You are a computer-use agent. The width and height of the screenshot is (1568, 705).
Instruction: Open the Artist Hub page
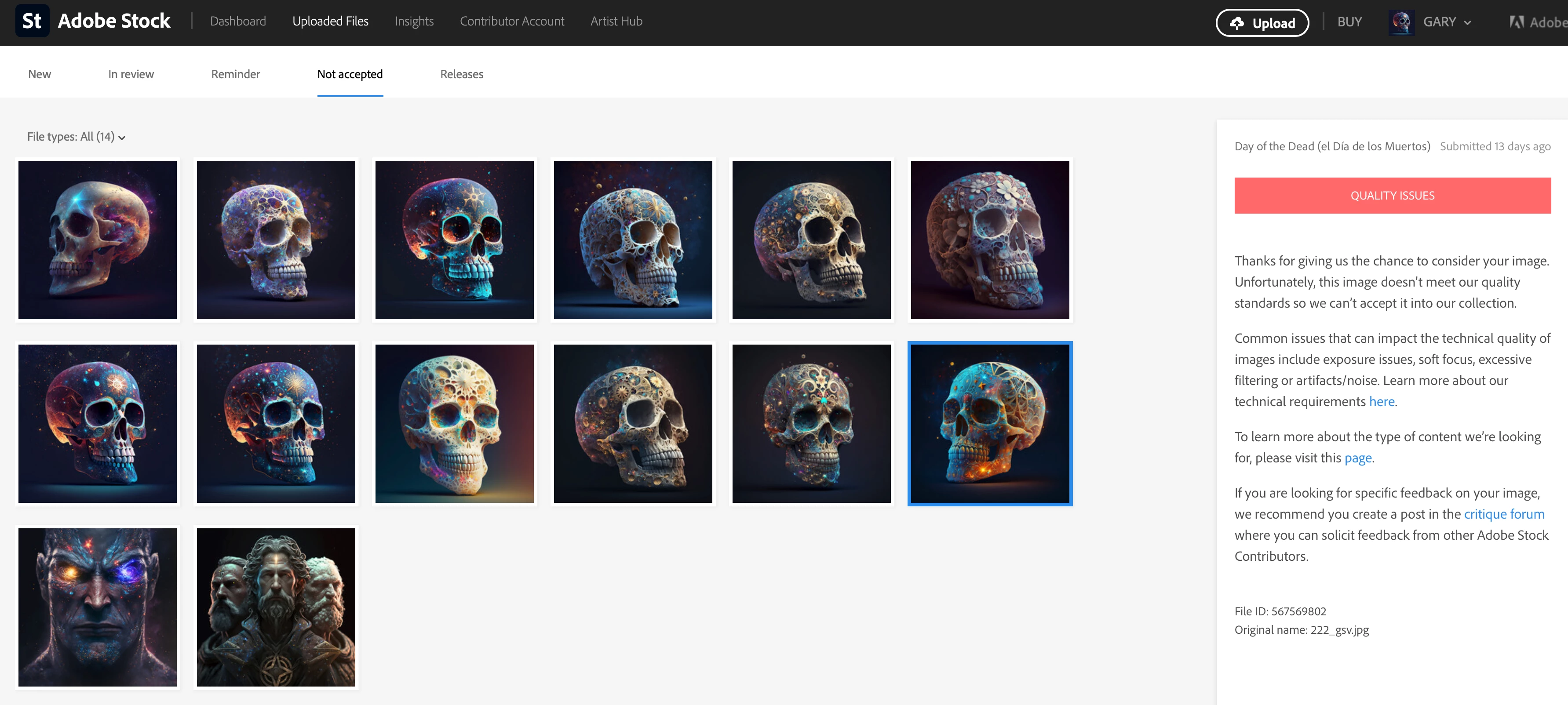pos(616,21)
